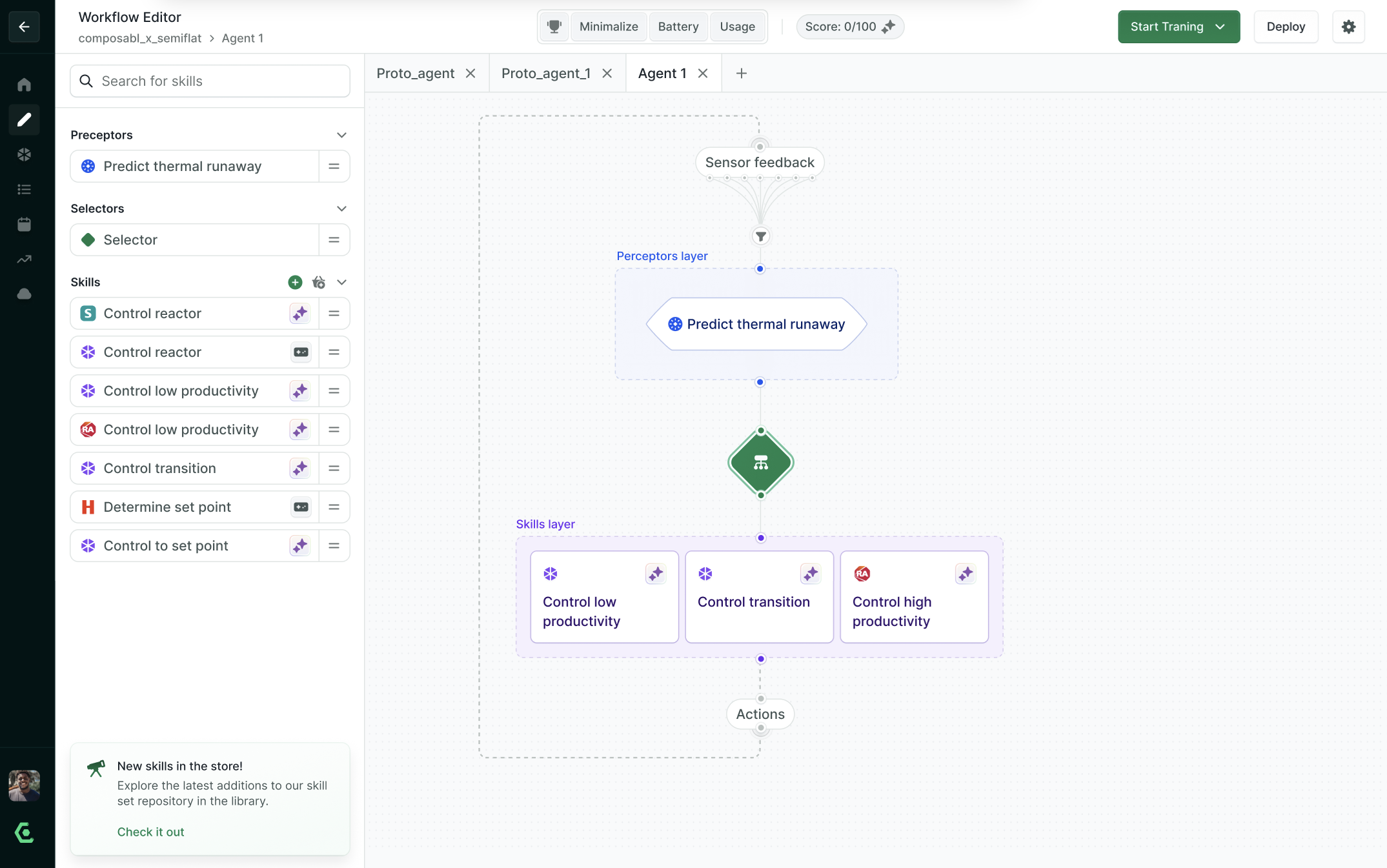Click sparkle icon on Control transition card
1387x868 pixels.
point(810,574)
